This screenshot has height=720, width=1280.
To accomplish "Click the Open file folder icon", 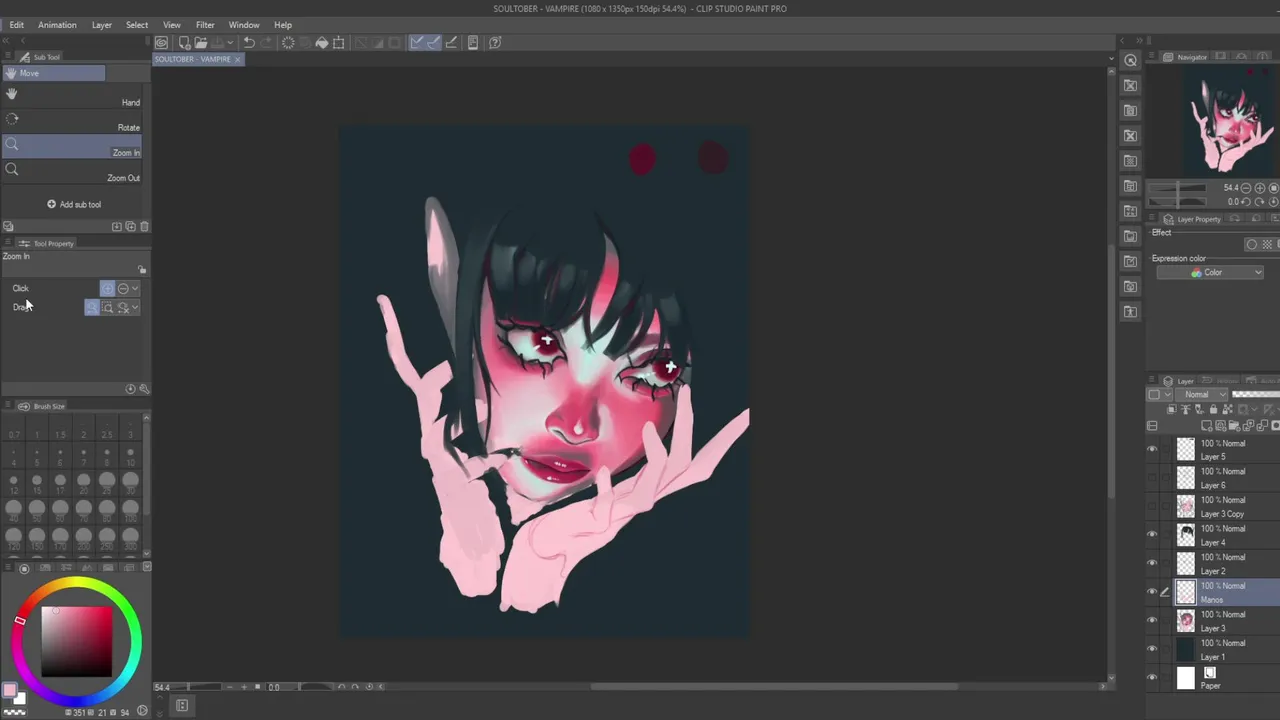I will click(201, 43).
